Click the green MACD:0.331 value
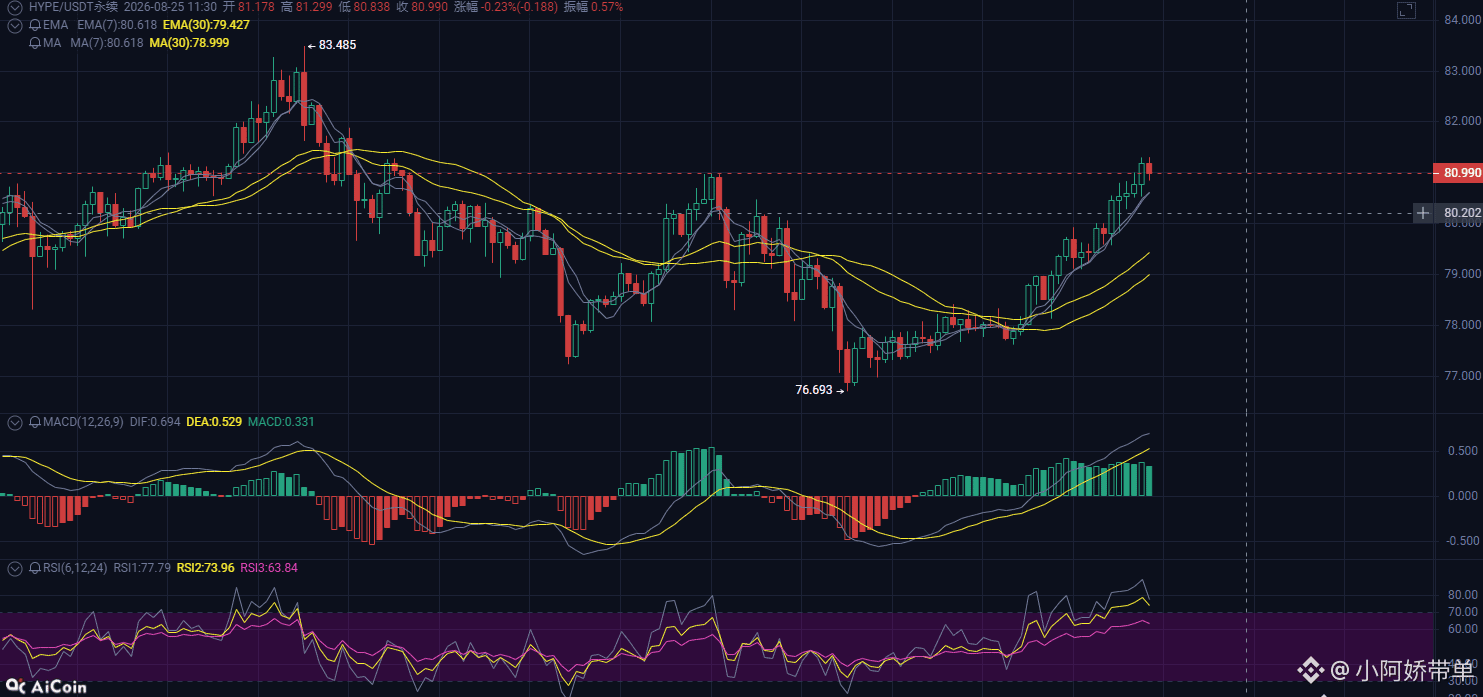 pyautogui.click(x=281, y=423)
